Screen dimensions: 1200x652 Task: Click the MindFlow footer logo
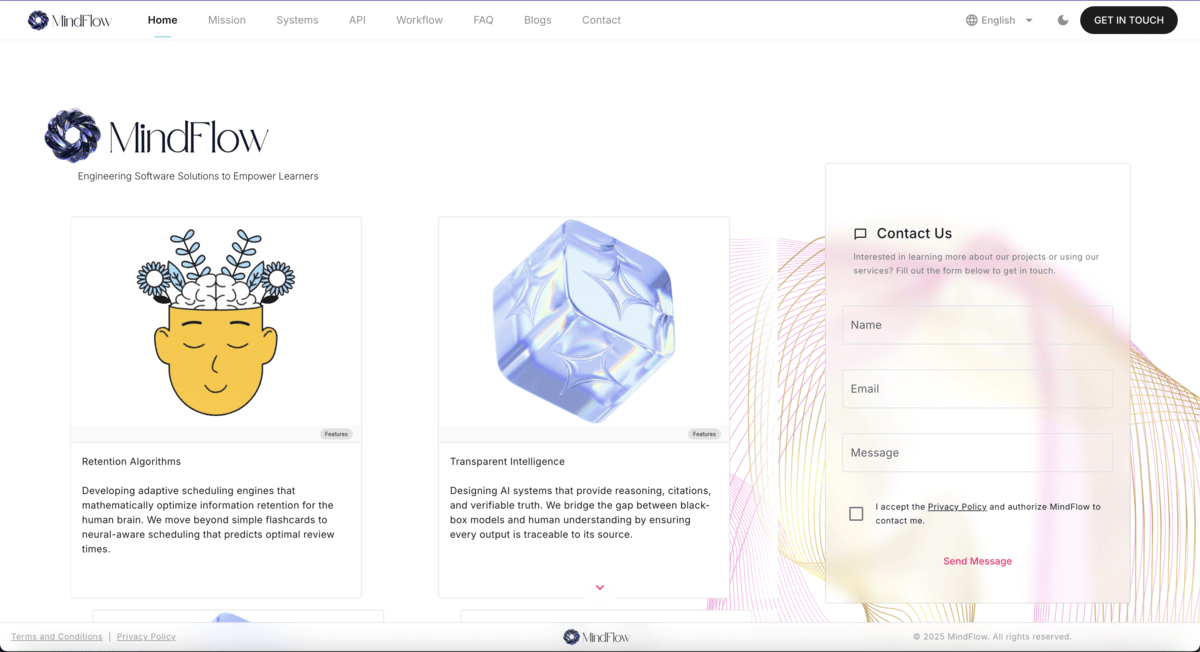point(597,637)
